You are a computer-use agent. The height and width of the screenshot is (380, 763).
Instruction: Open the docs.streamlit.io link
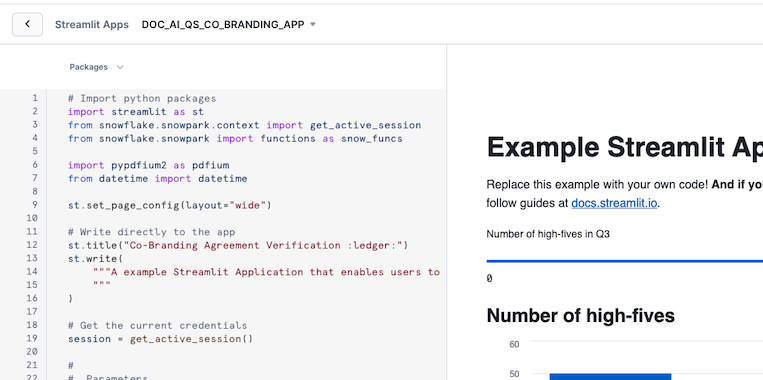(x=615, y=203)
